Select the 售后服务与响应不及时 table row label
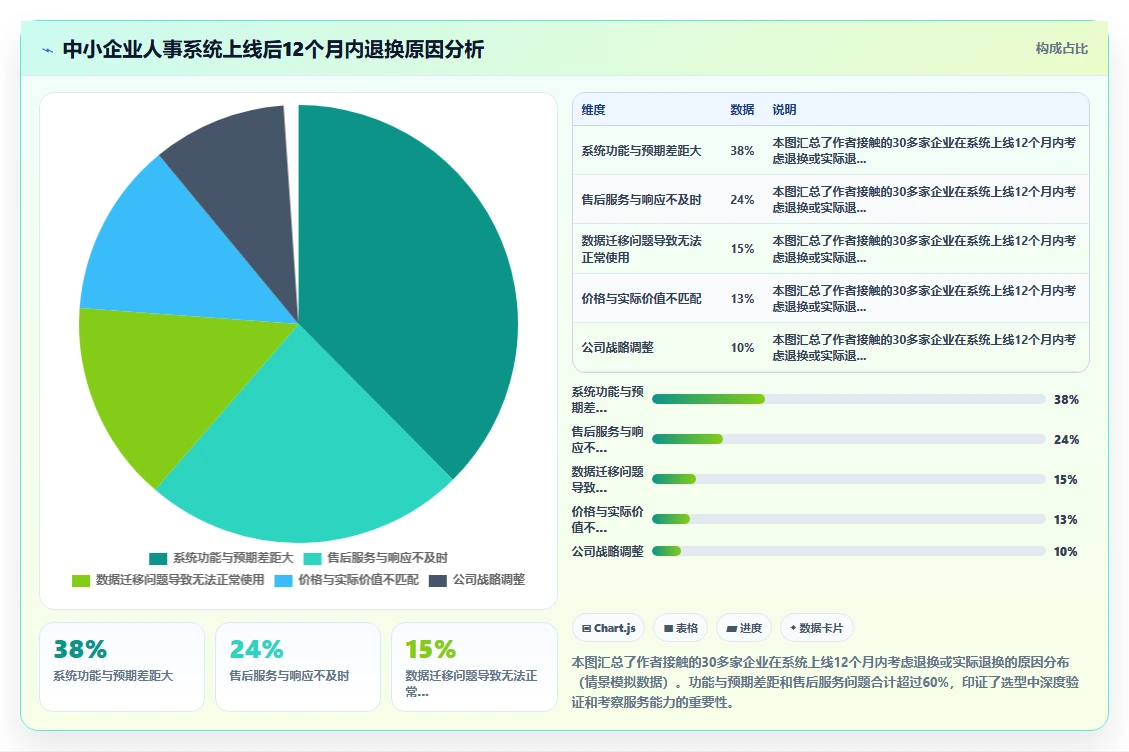 pyautogui.click(x=641, y=200)
